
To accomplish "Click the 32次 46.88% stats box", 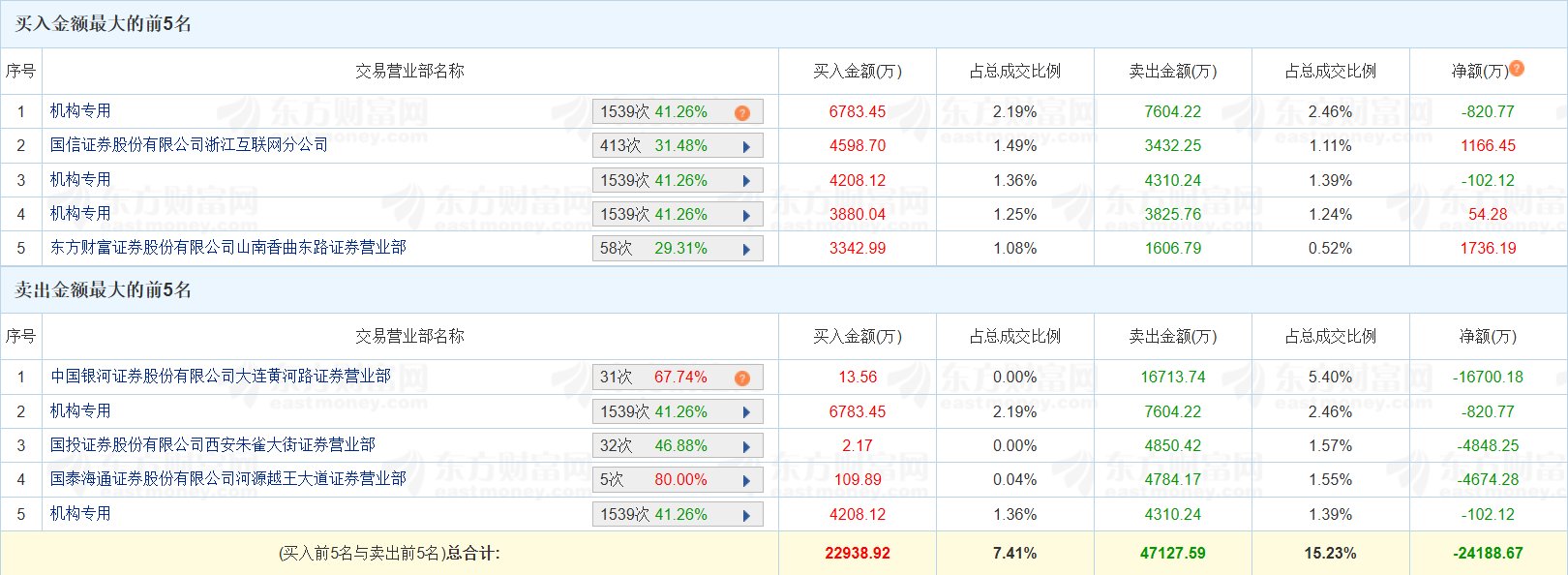I will 653,446.
